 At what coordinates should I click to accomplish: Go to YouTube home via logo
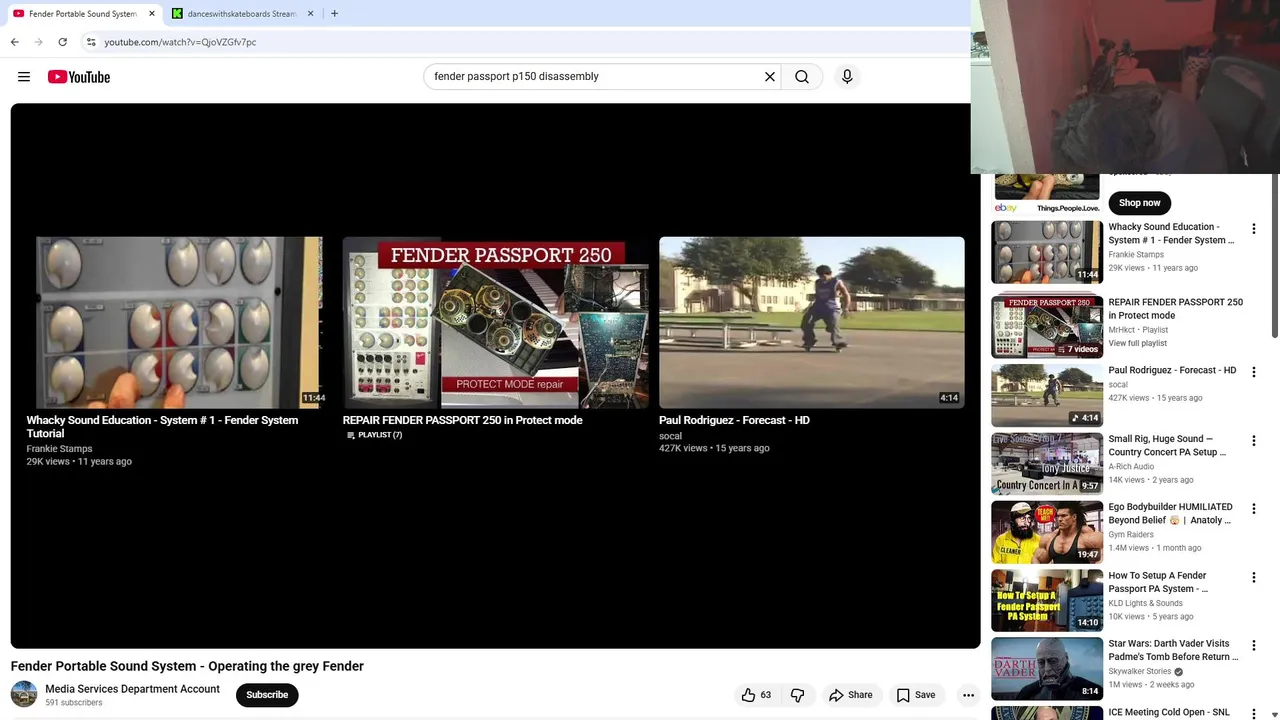coord(79,77)
